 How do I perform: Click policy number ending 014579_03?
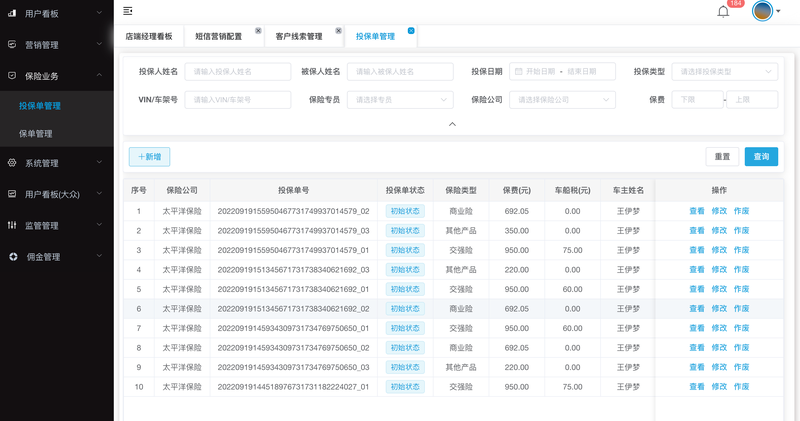[293, 231]
